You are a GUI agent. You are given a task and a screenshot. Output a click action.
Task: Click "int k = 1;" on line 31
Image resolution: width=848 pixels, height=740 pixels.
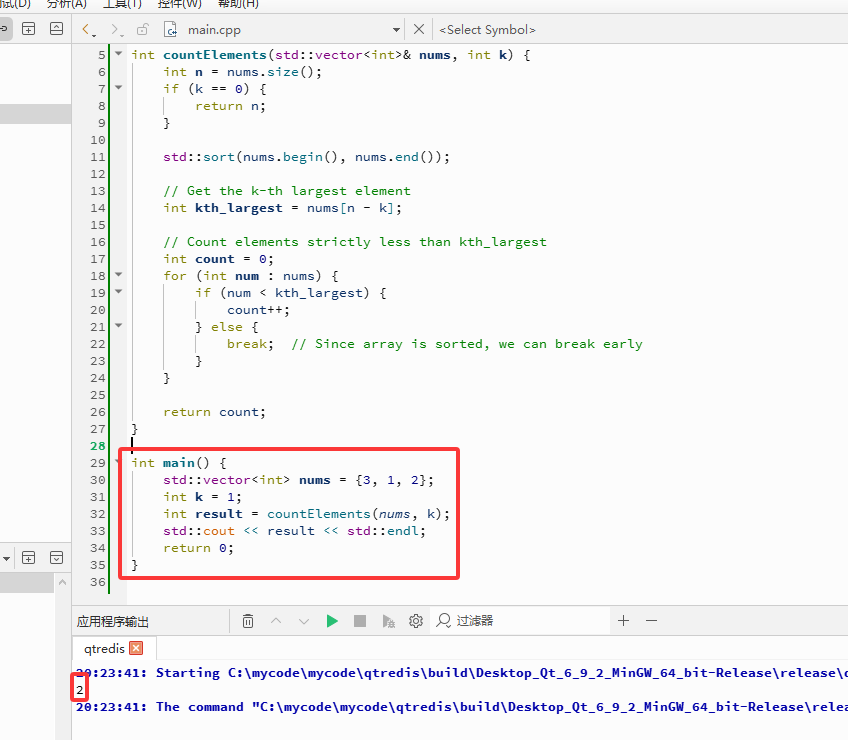(202, 497)
